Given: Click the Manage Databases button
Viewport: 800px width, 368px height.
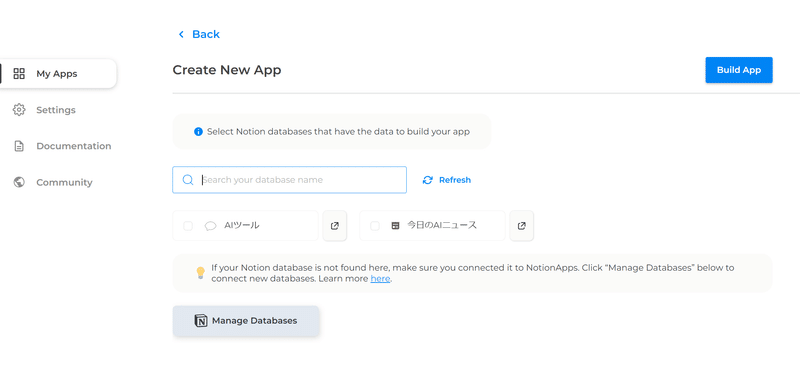Looking at the screenshot, I should [246, 321].
